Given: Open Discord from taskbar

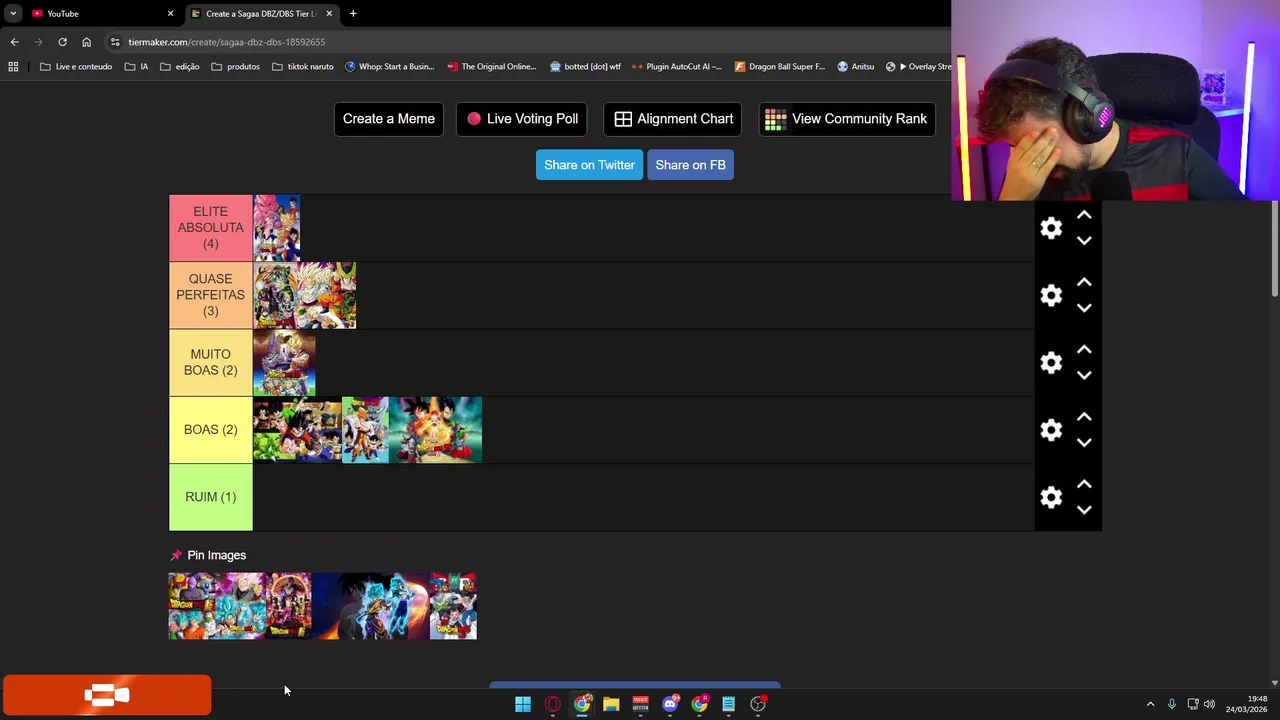Looking at the screenshot, I should click(x=670, y=704).
